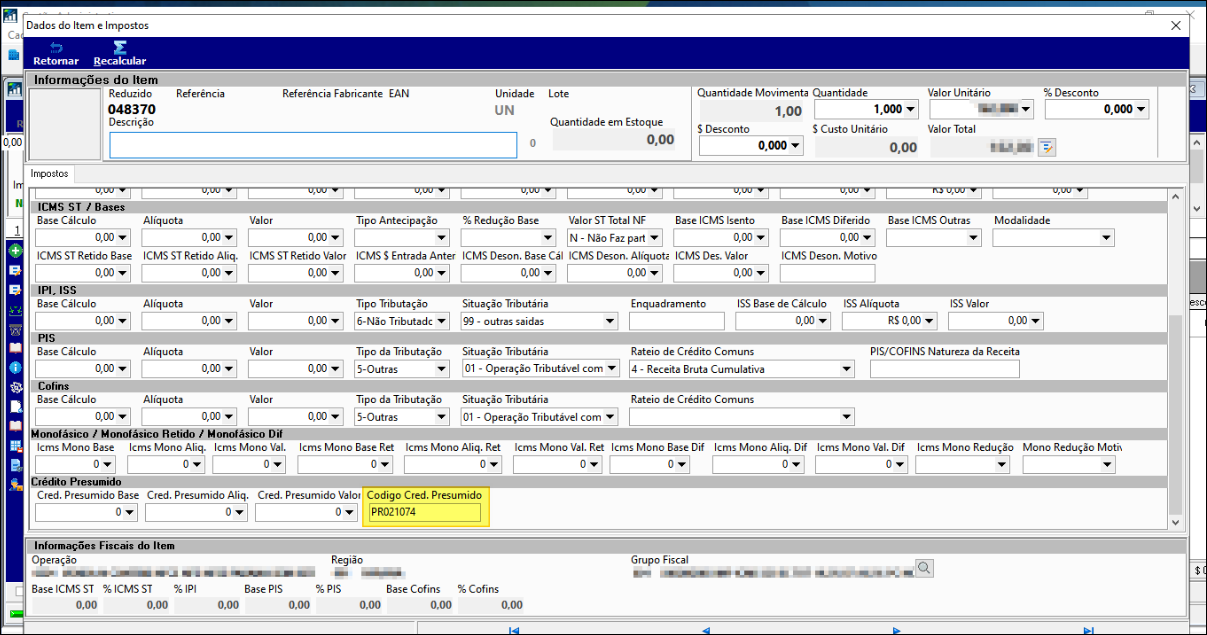Click the Retornar toolbar icon
The height and width of the screenshot is (635, 1207).
pos(56,48)
